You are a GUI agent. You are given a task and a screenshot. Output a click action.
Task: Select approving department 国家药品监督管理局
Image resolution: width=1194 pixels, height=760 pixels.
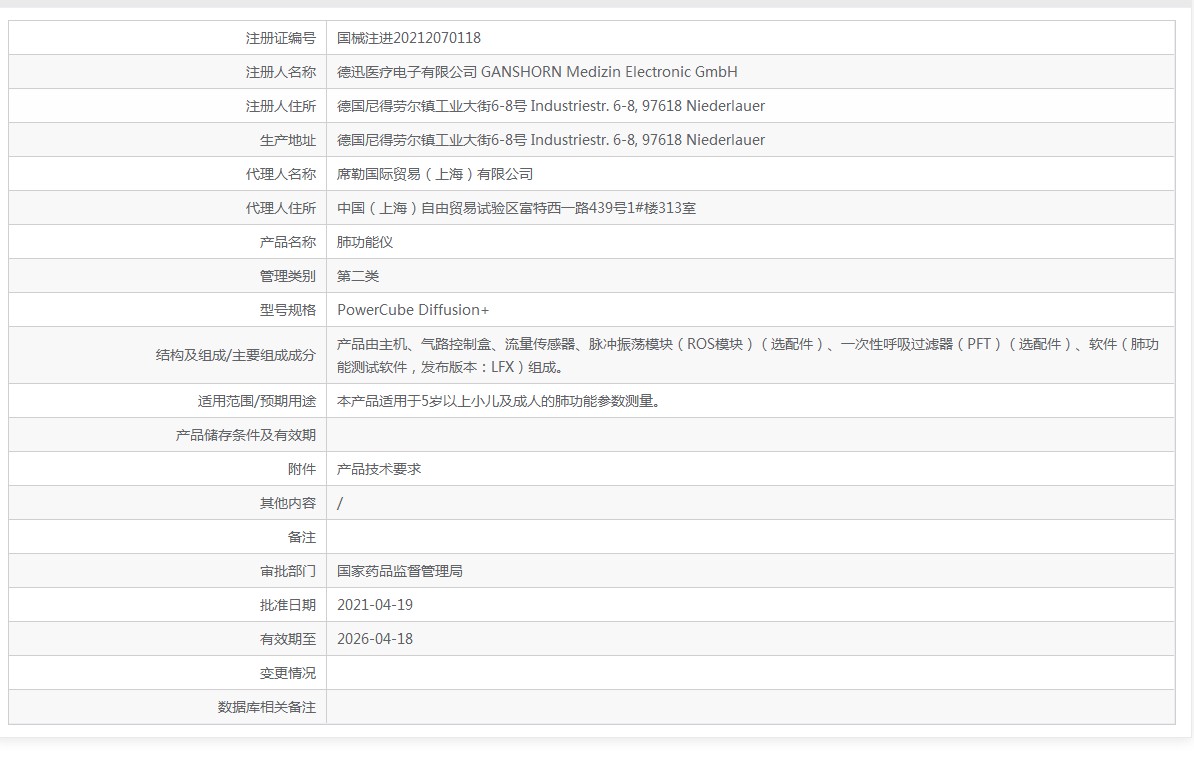click(x=400, y=571)
